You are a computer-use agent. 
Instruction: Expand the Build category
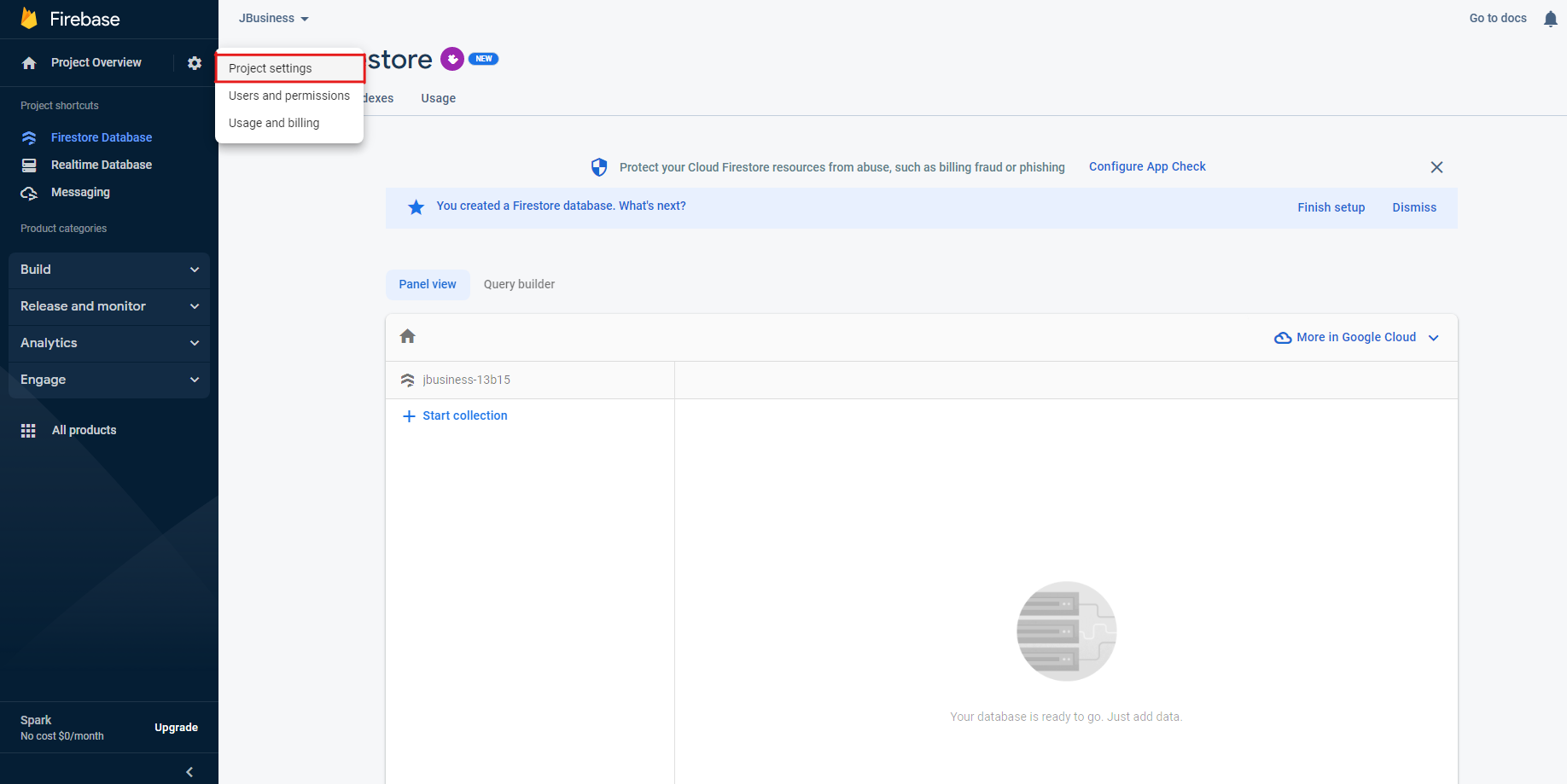point(108,270)
